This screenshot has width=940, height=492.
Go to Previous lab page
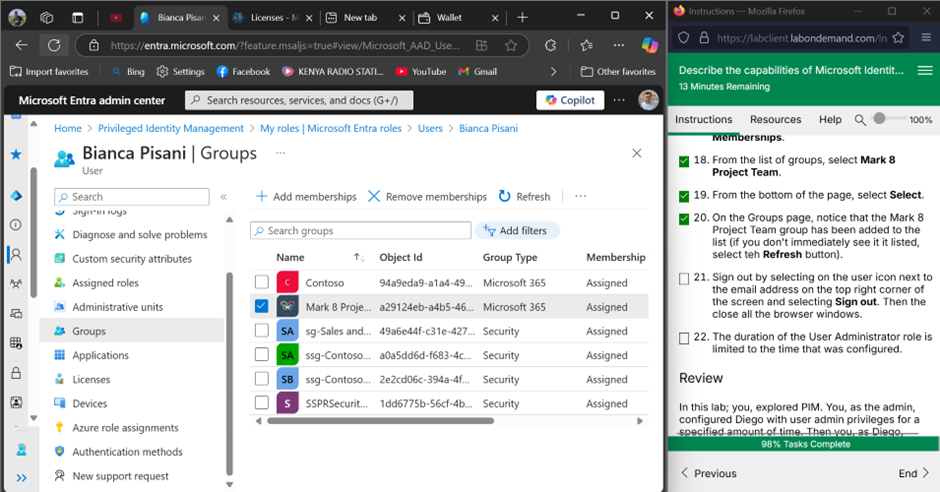click(708, 473)
